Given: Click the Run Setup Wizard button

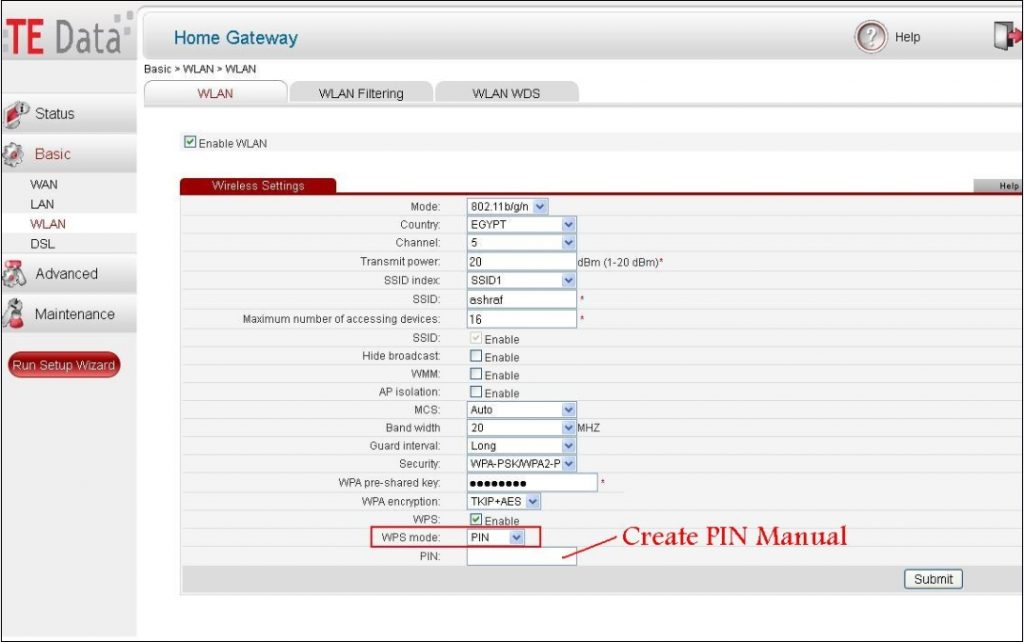Looking at the screenshot, I should [63, 365].
